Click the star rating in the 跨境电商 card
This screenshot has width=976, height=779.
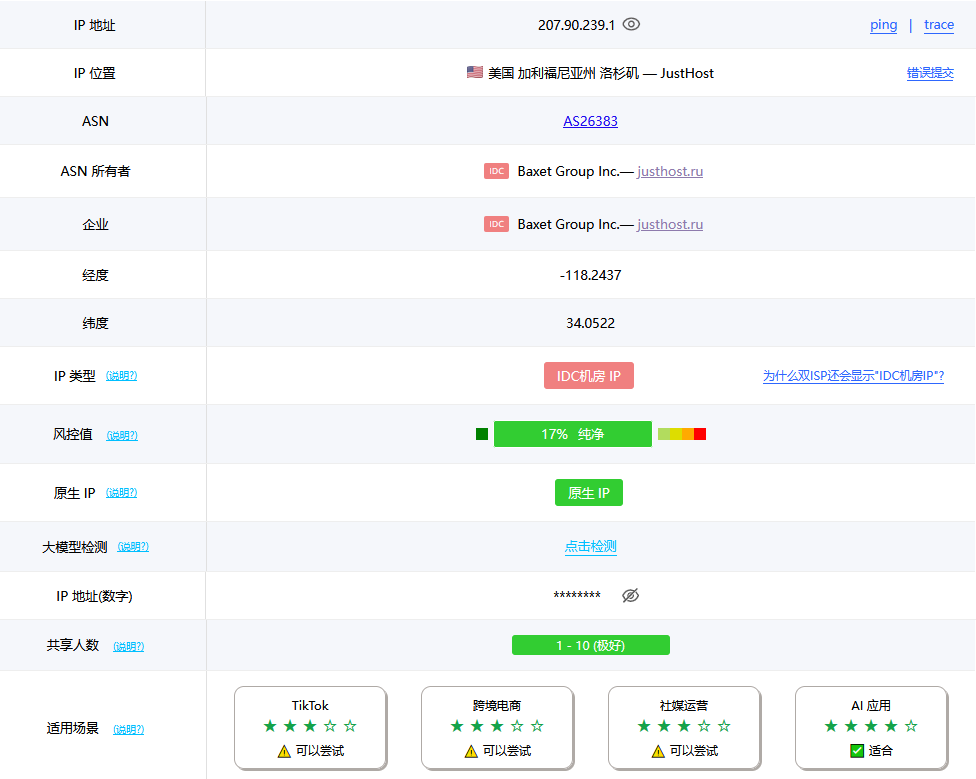497,726
